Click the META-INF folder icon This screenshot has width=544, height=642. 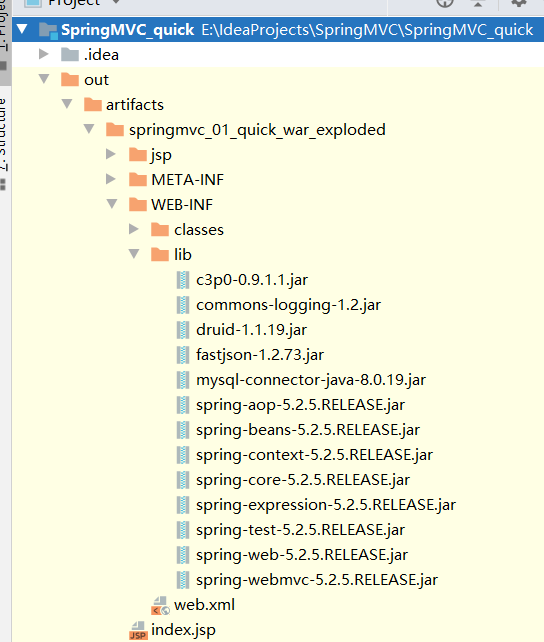(x=138, y=179)
